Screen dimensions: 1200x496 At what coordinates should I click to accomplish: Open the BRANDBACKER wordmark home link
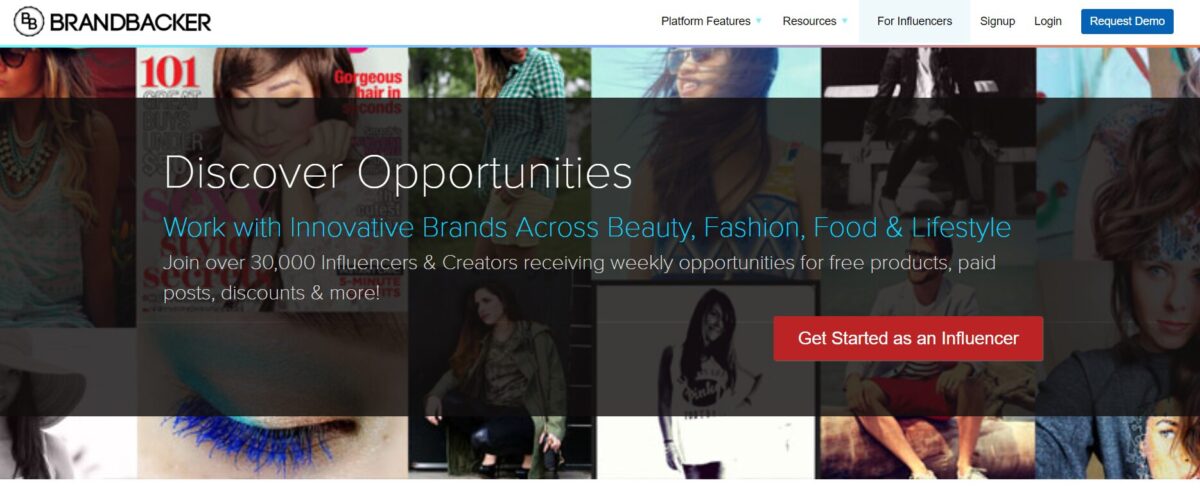point(129,22)
